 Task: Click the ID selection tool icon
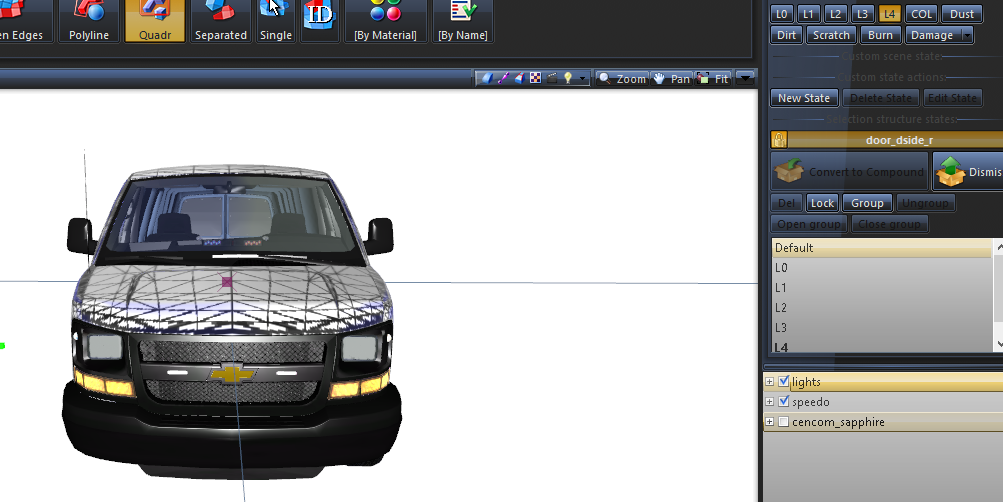click(319, 21)
